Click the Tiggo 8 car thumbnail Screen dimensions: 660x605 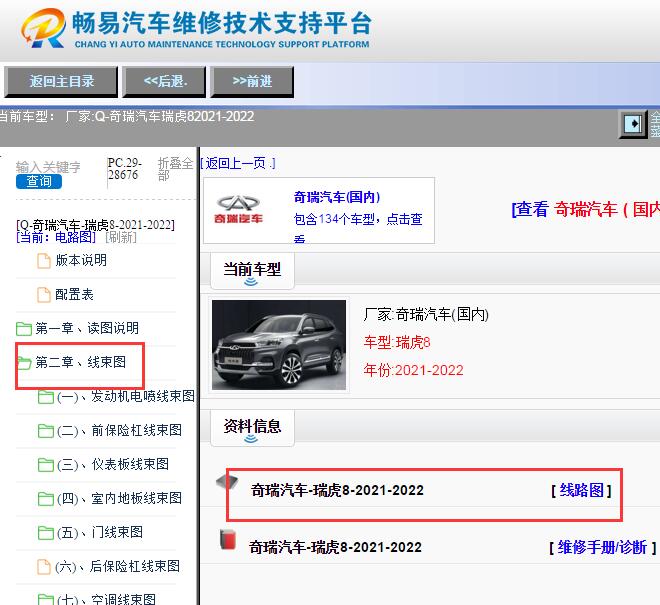(x=279, y=345)
